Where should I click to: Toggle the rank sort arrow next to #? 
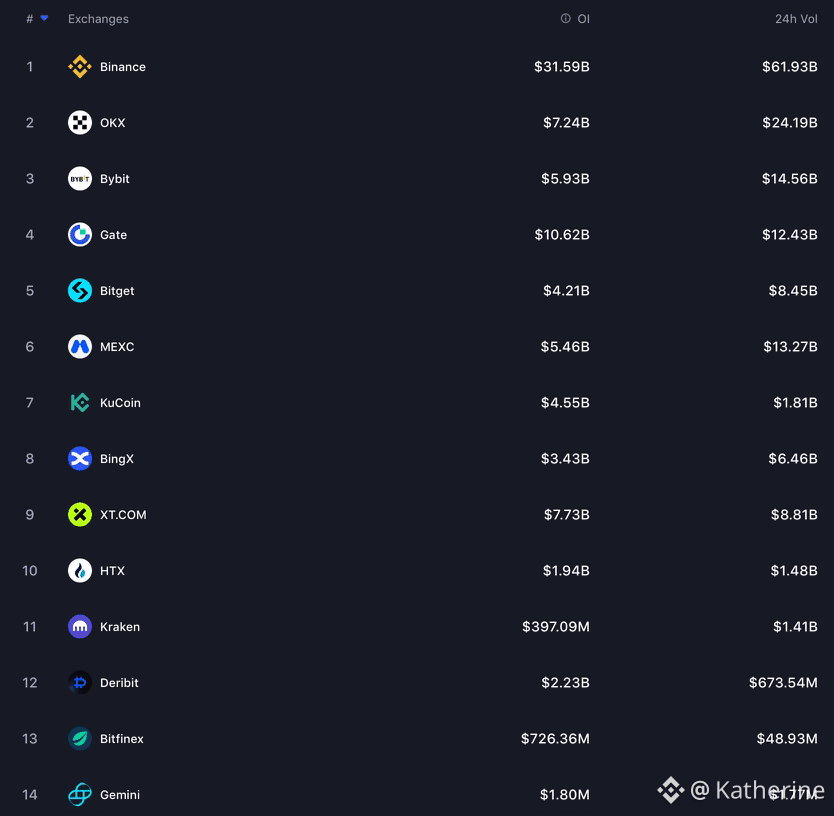45,18
